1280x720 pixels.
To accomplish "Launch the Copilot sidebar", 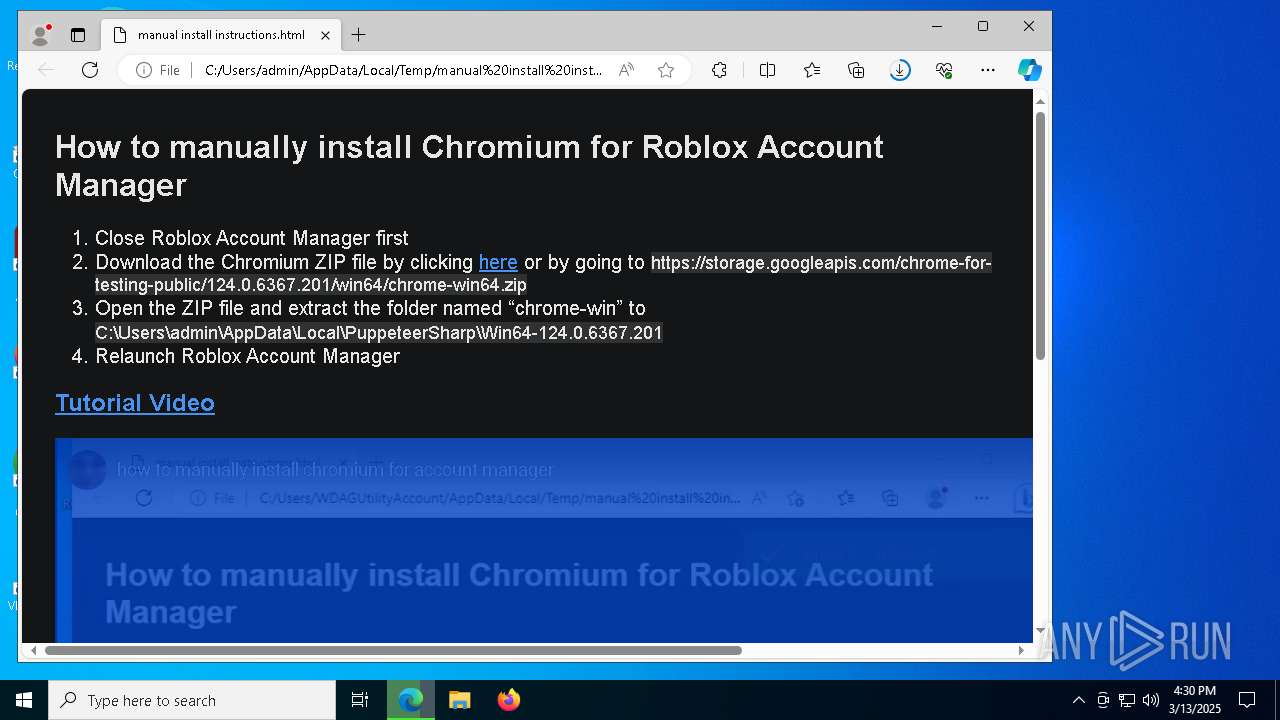I will pyautogui.click(x=1030, y=70).
